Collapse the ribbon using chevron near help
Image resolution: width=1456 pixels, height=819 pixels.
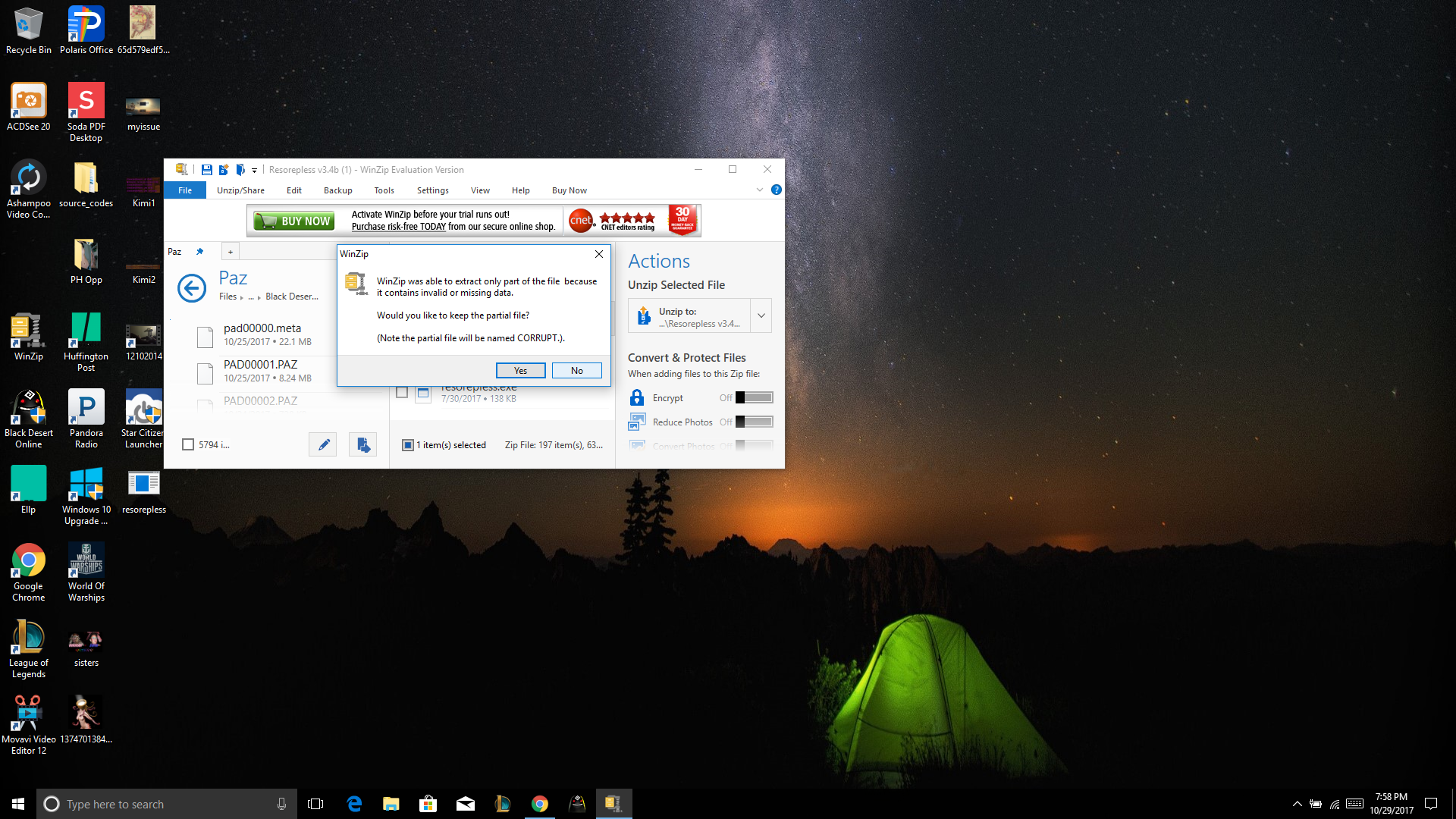click(x=759, y=190)
